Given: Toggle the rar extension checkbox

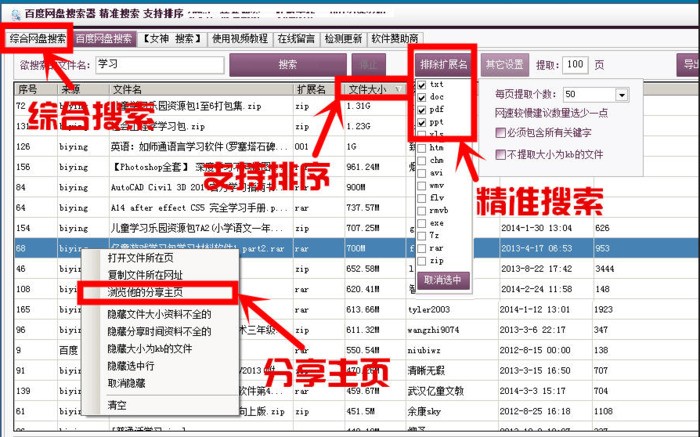Looking at the screenshot, I should (x=421, y=248).
